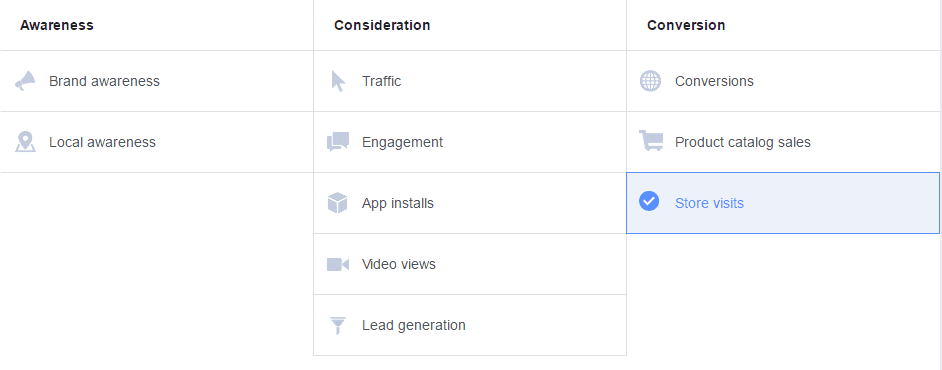Select the Product catalog sales text
This screenshot has height=370, width=942.
point(743,142)
